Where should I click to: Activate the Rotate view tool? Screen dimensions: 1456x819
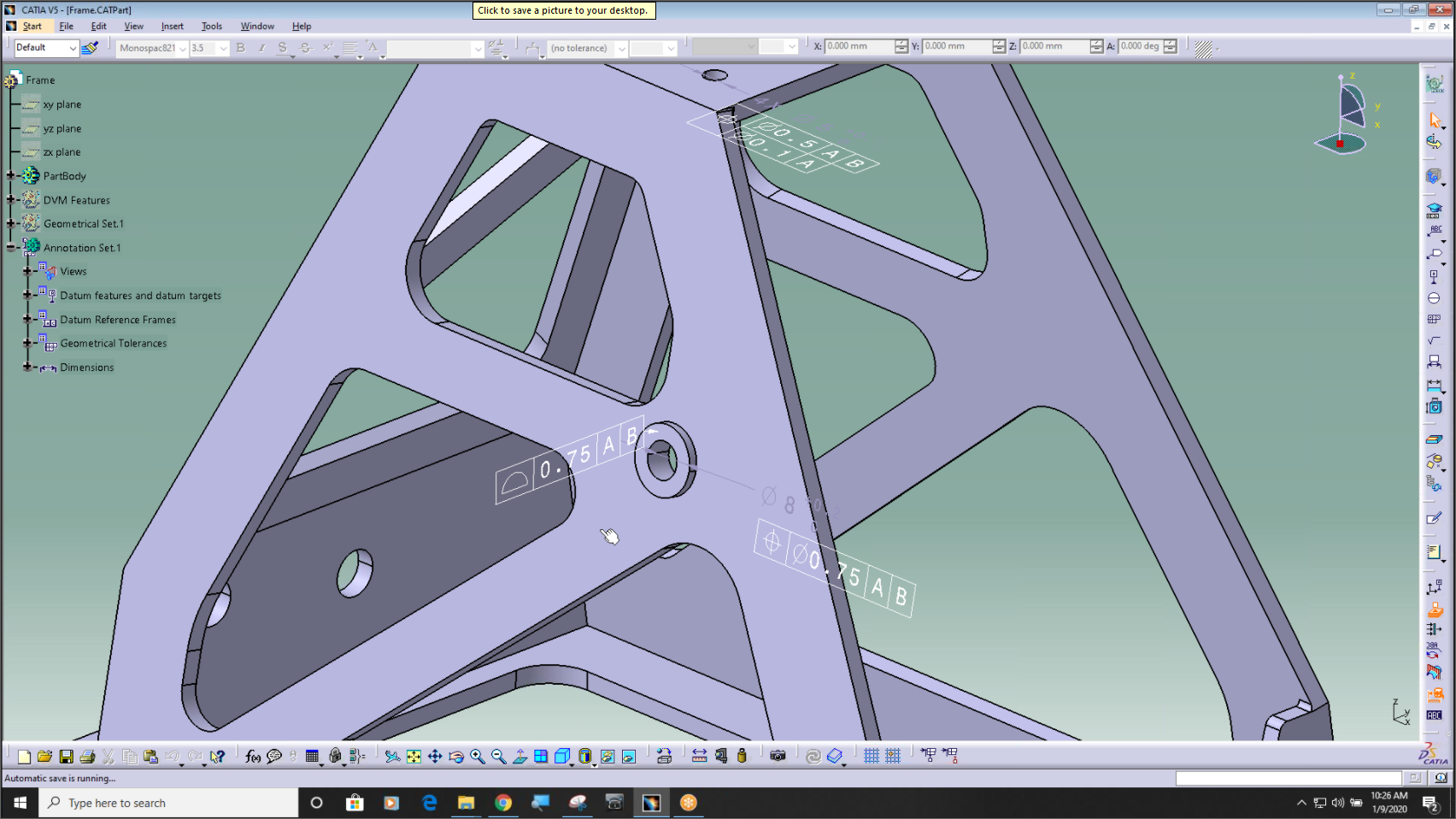point(457,756)
